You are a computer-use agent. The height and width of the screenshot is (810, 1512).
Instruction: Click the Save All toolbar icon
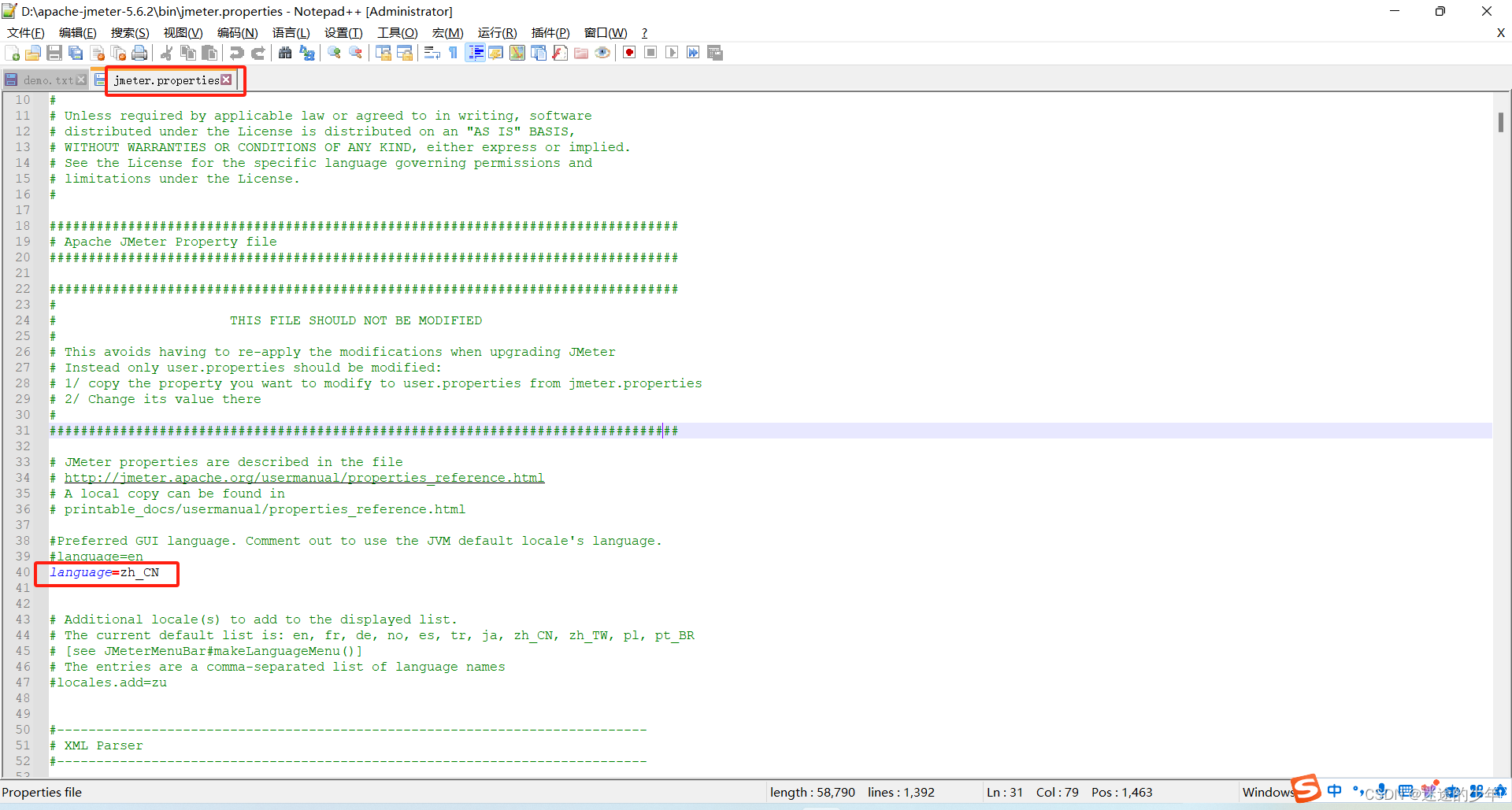[x=76, y=53]
